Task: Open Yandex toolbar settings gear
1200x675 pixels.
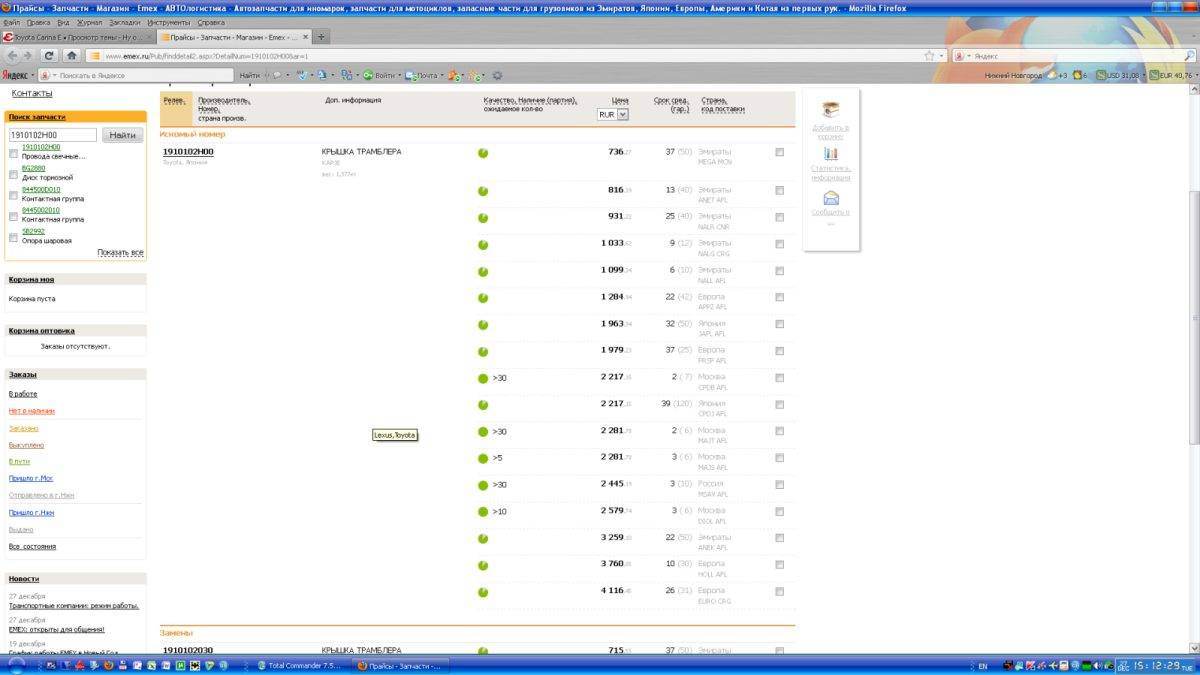Action: (x=497, y=75)
